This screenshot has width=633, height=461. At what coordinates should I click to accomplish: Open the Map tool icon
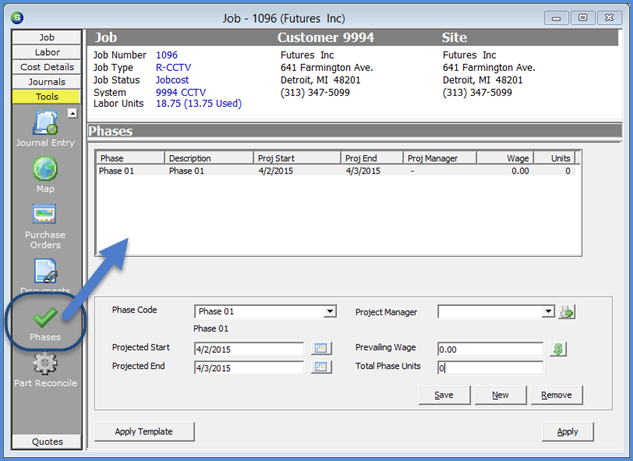coord(45,169)
